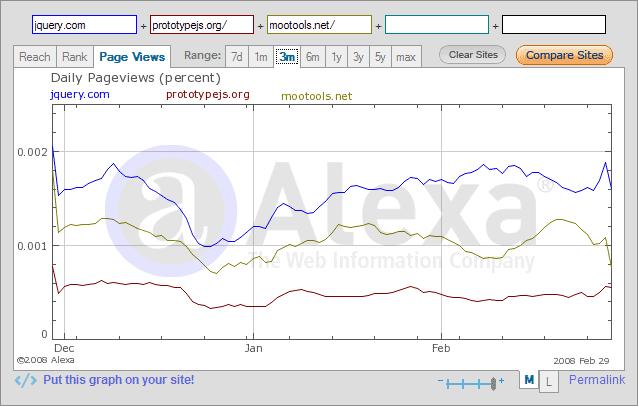Click the zoom slider handle
638x406 pixels.
pos(493,383)
